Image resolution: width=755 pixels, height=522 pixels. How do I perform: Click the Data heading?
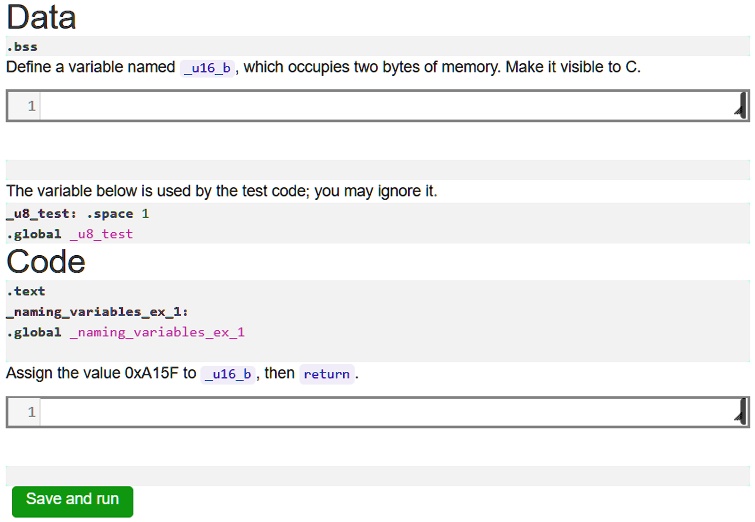41,17
